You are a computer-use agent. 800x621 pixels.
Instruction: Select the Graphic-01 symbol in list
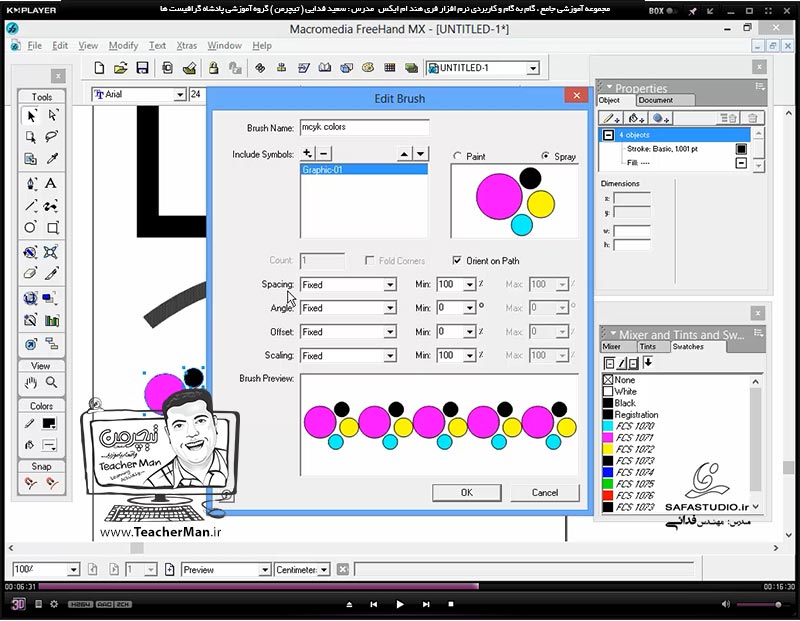[x=364, y=170]
